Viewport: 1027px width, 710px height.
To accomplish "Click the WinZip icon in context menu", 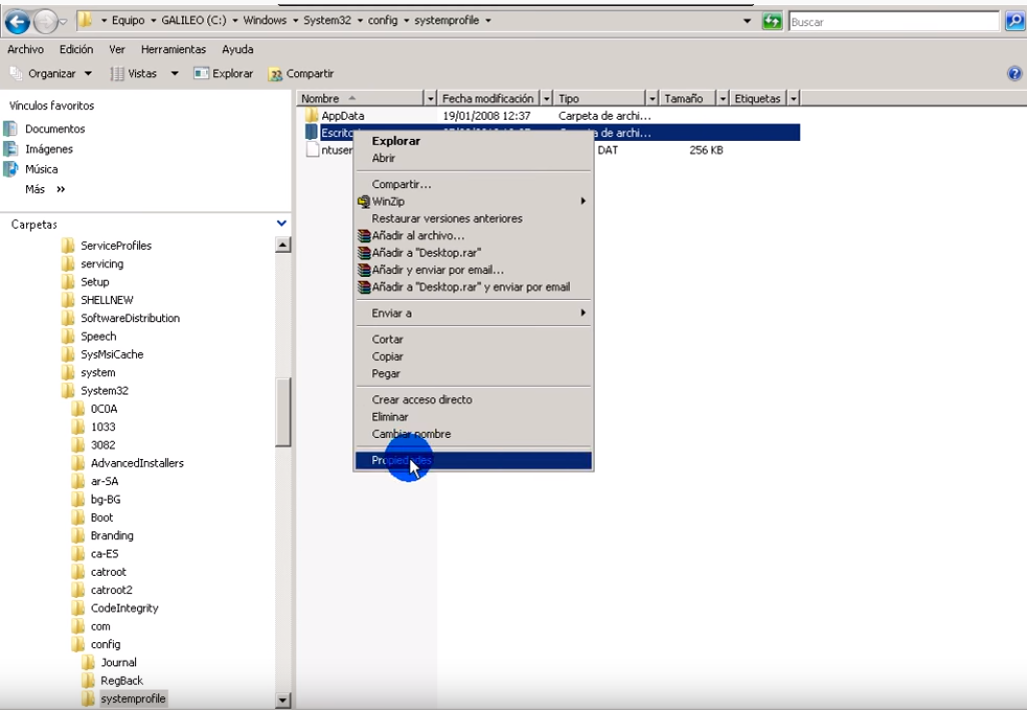I will click(364, 202).
